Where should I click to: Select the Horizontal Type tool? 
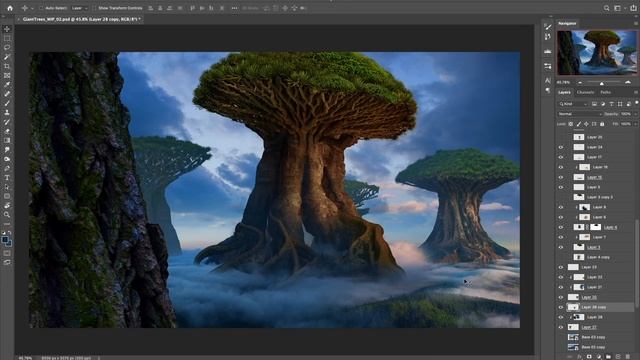(7, 178)
